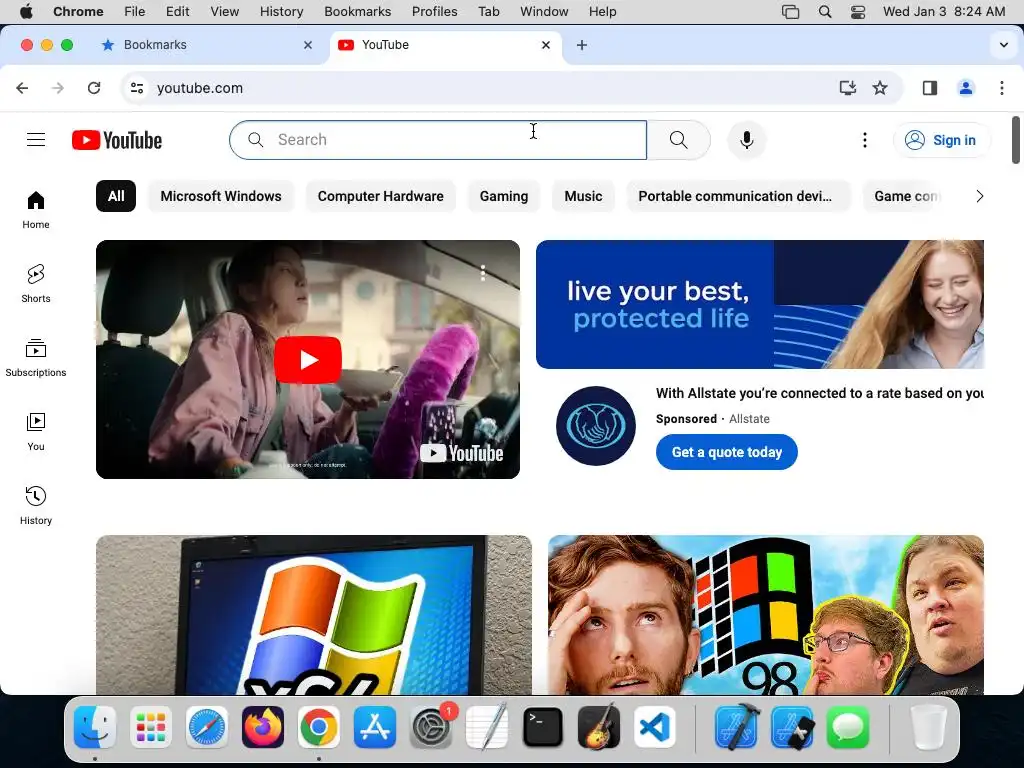Open Chrome three-dot menu
Image resolution: width=1024 pixels, height=768 pixels.
point(1002,88)
